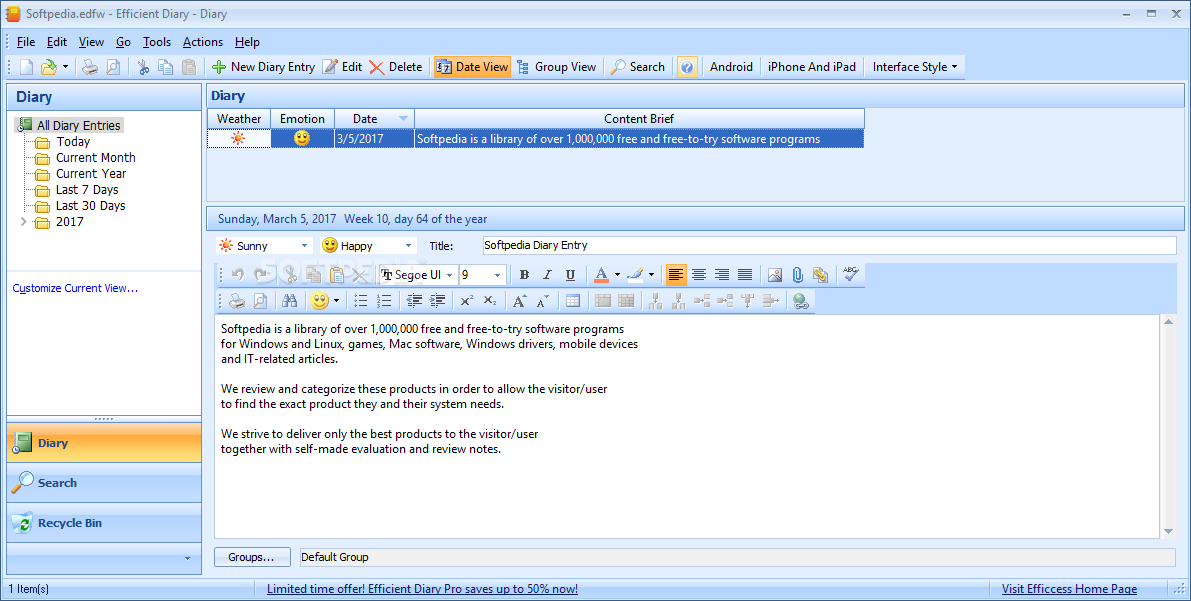Insert a hyperlink with the globe icon

801,301
